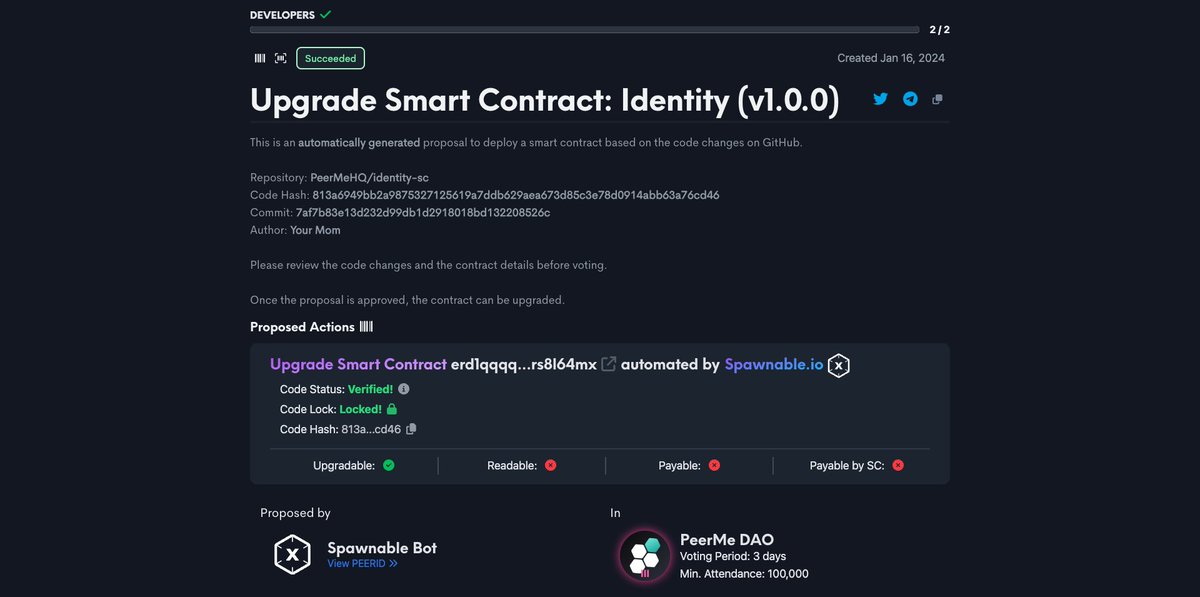Screen dimensions: 1200x597
Task: Share the proposal via Telegram
Action: point(910,99)
